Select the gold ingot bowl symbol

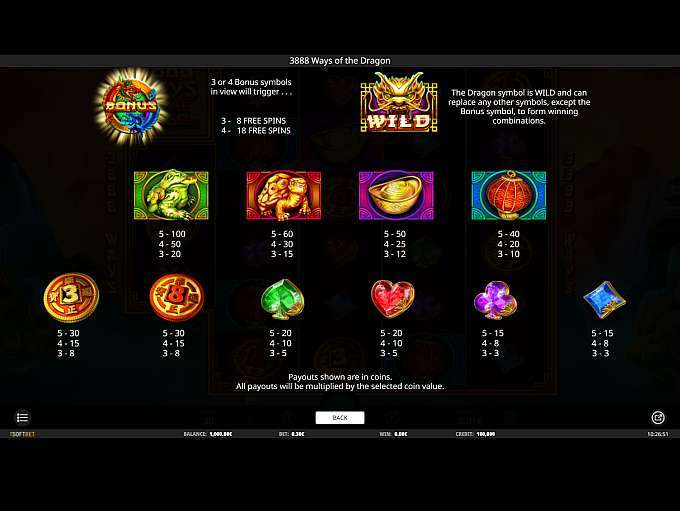point(396,195)
